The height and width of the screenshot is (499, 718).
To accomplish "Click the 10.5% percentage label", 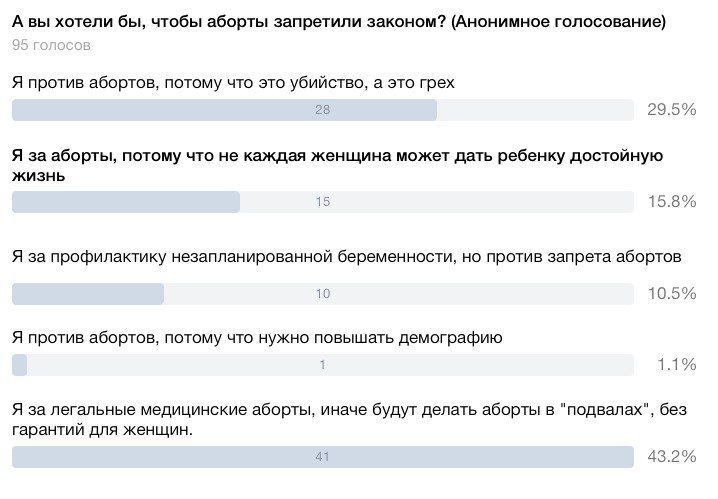I will (672, 293).
